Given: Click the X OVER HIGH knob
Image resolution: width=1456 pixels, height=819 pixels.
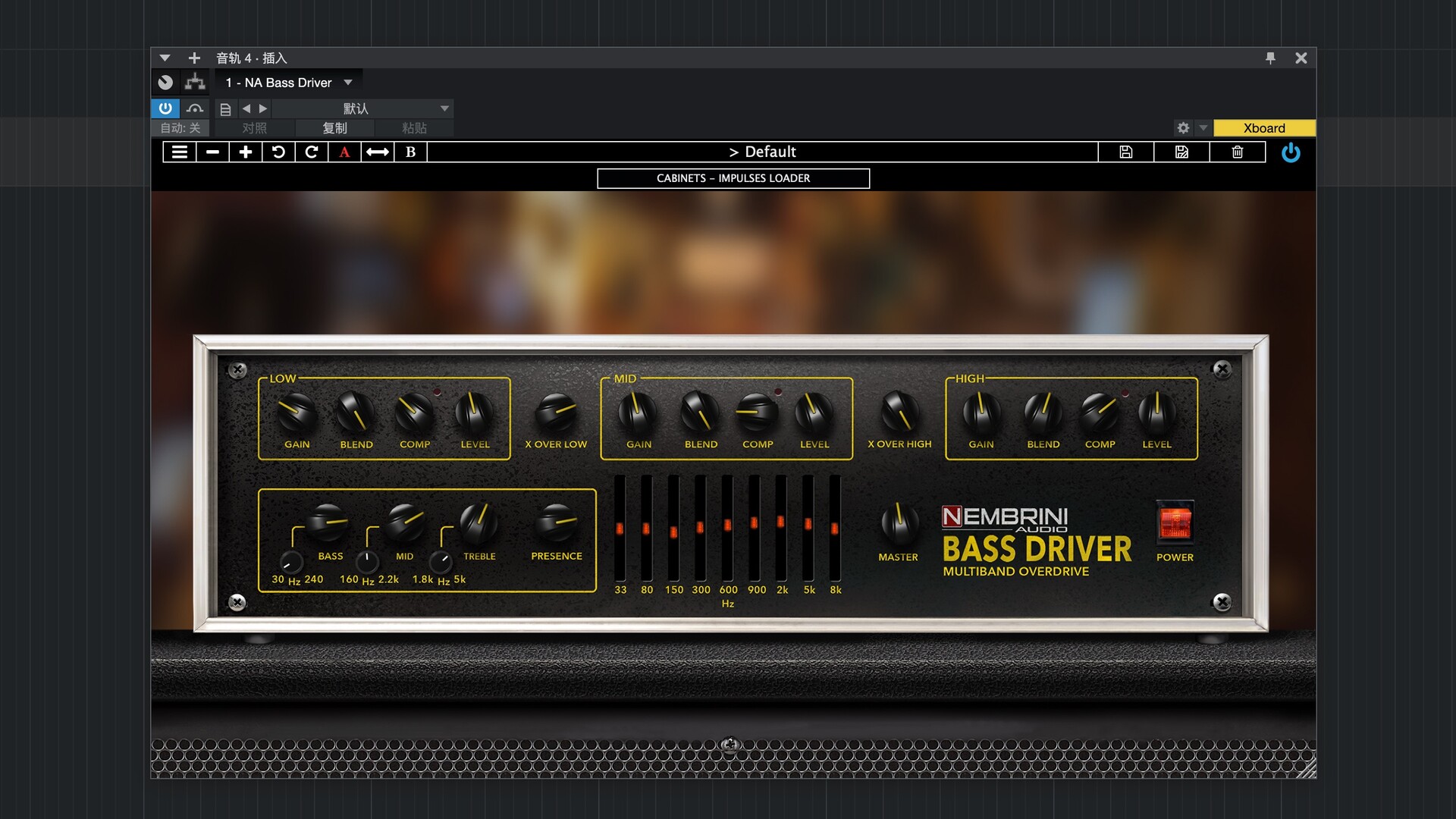Looking at the screenshot, I should point(899,412).
